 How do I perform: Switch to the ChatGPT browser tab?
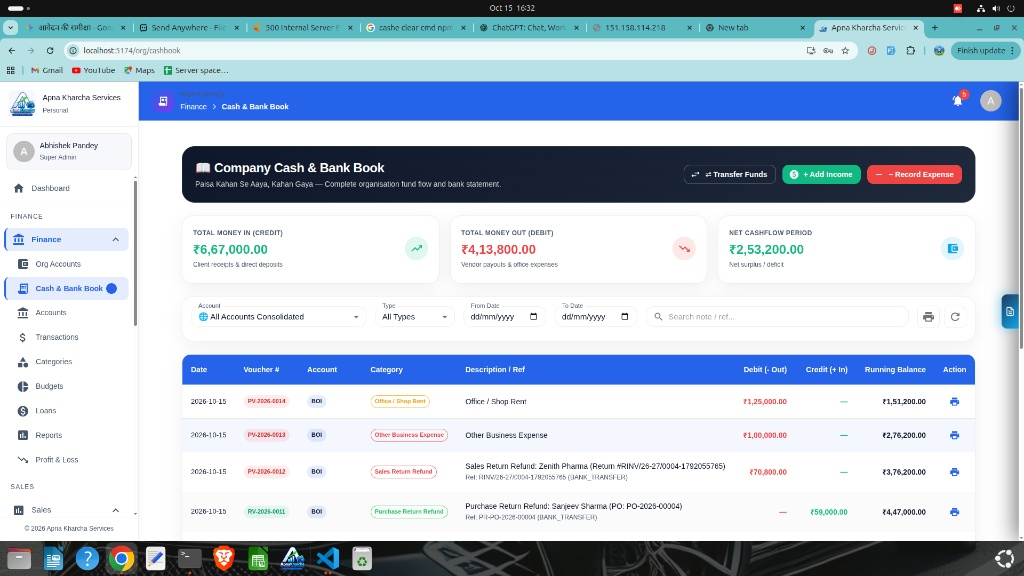pyautogui.click(x=529, y=27)
